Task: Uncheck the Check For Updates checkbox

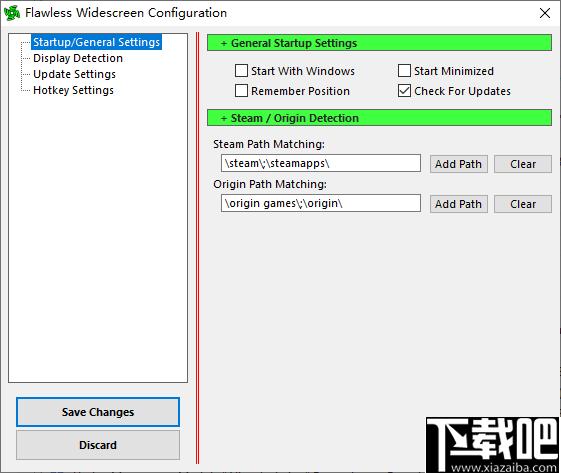Action: pyautogui.click(x=404, y=91)
